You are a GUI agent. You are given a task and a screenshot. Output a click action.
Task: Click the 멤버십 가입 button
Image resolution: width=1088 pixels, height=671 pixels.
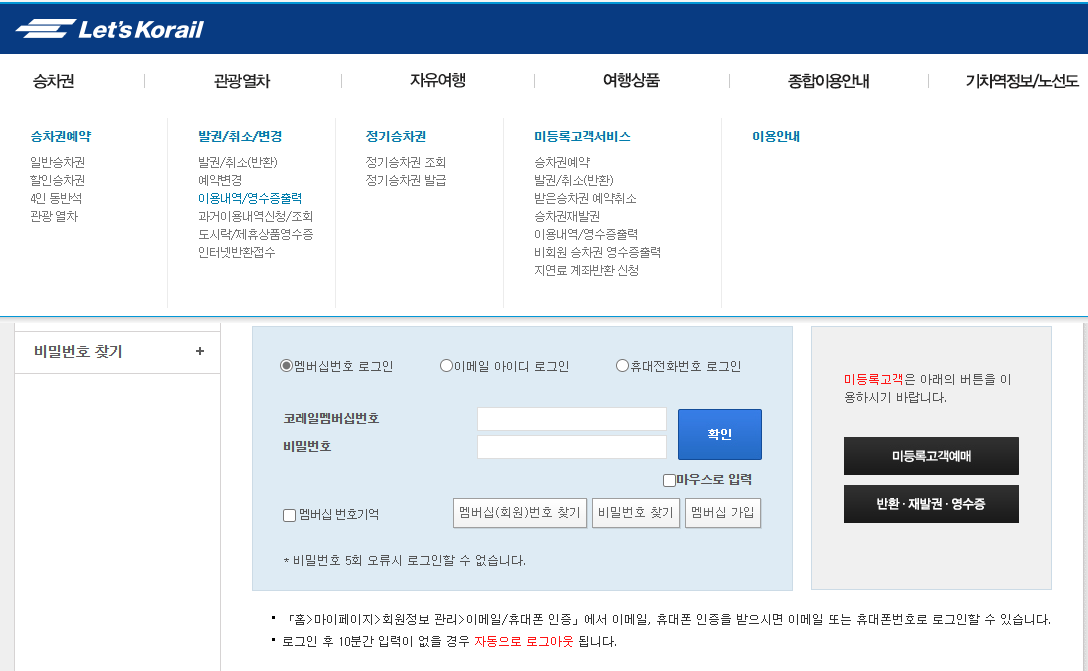tap(722, 512)
